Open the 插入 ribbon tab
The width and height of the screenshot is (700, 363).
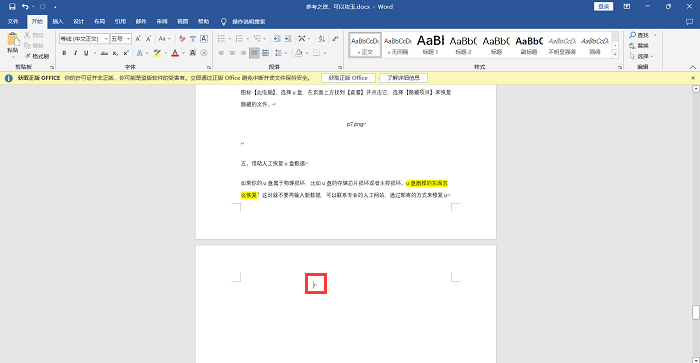58,21
